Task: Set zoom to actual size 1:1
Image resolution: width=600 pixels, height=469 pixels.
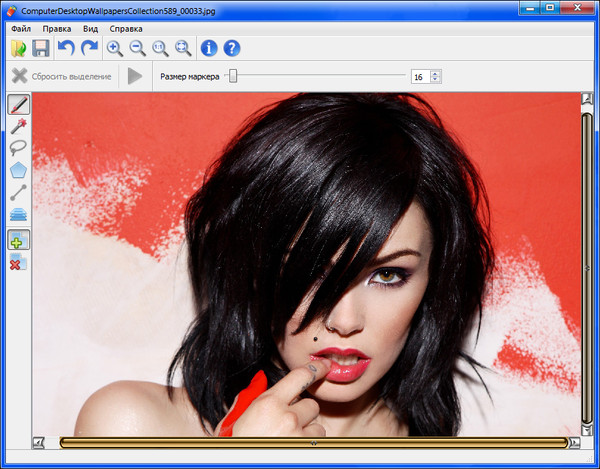Action: [160, 48]
